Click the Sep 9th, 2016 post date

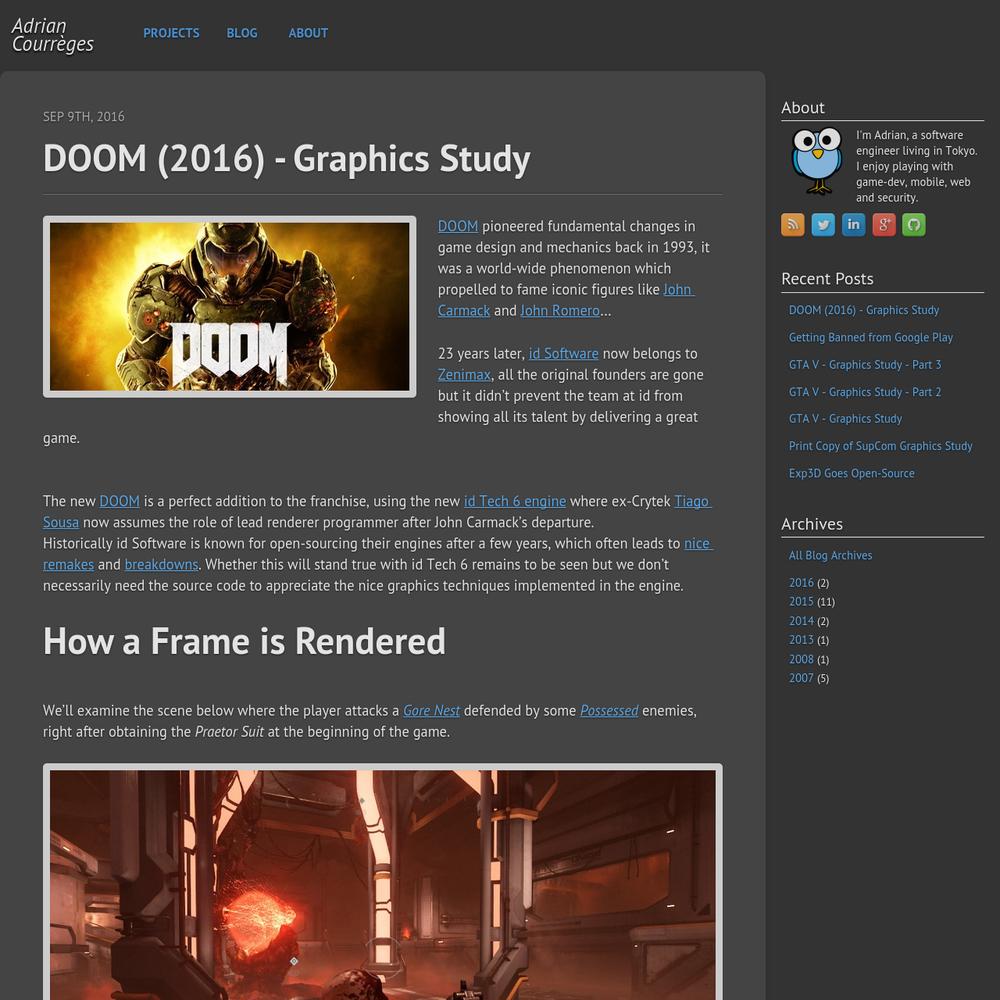(84, 117)
